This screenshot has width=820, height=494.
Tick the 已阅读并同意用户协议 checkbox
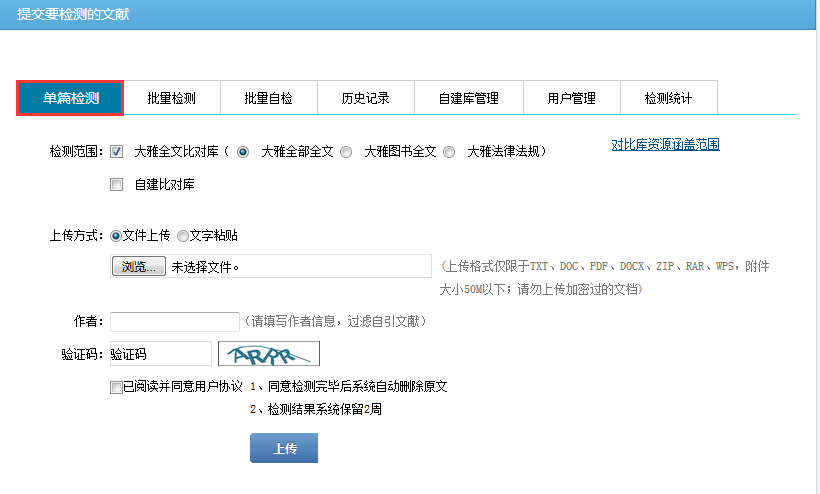(117, 387)
